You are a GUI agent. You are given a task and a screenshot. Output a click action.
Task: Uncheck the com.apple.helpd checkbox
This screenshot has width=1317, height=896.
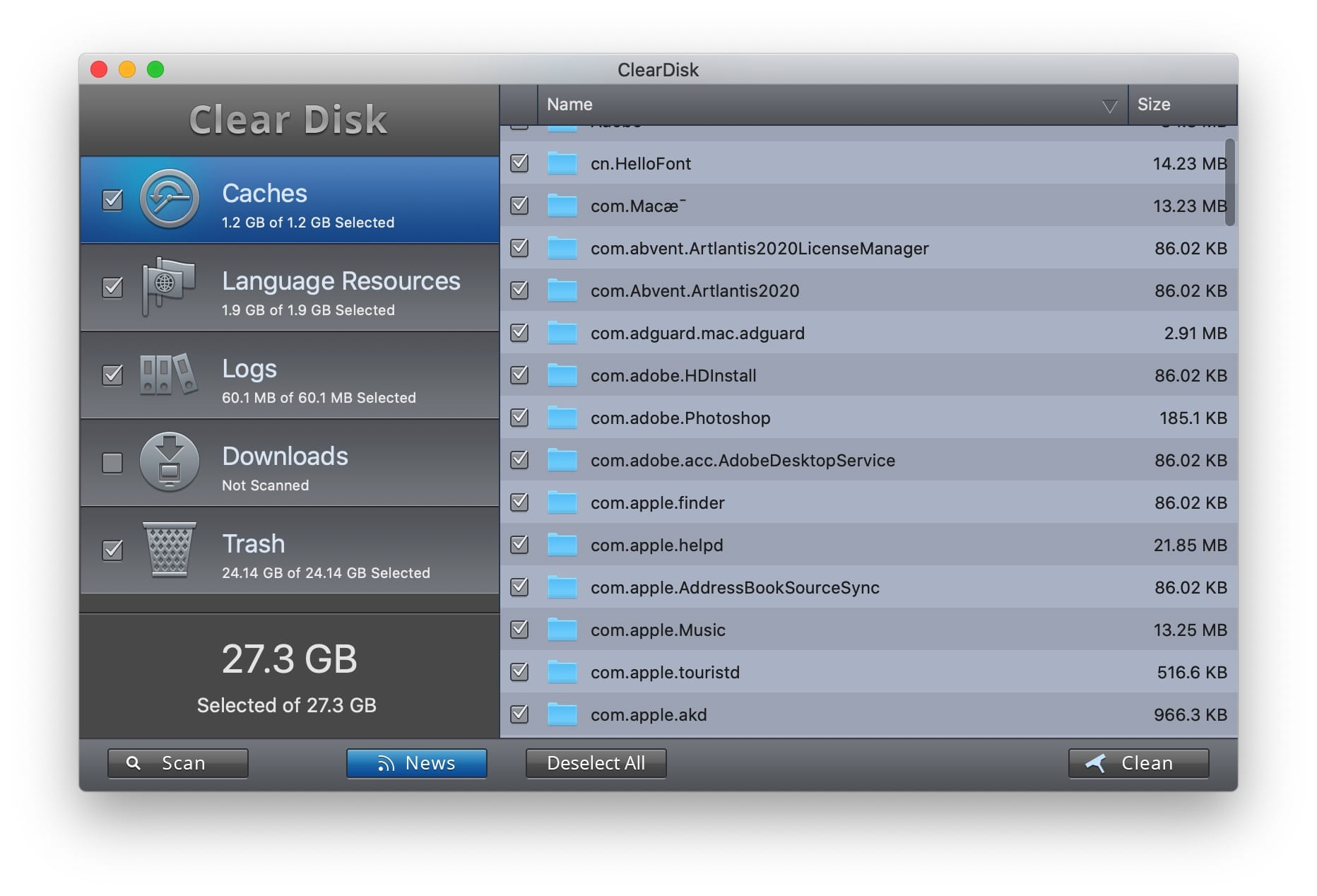click(519, 545)
